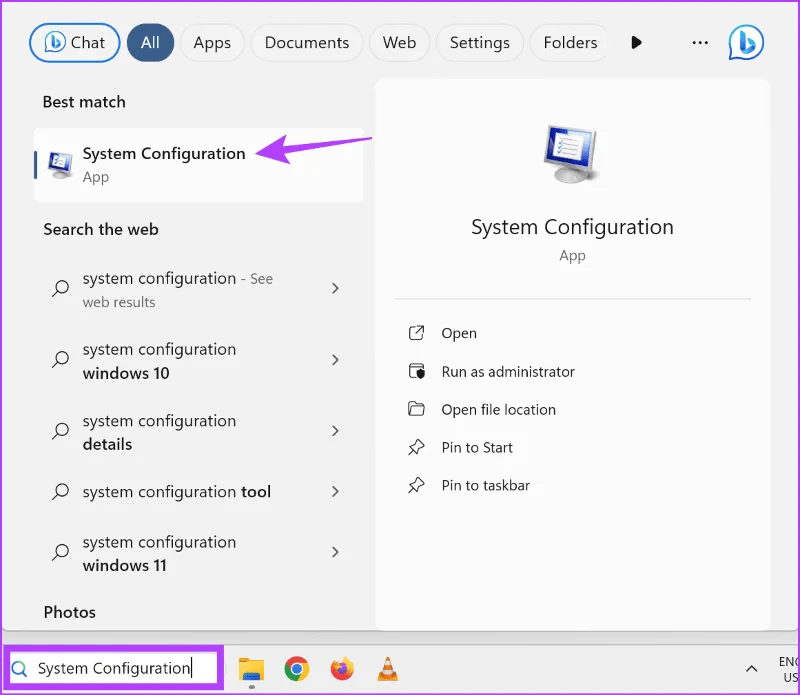Click search icon beside 'See web results'

60,288
